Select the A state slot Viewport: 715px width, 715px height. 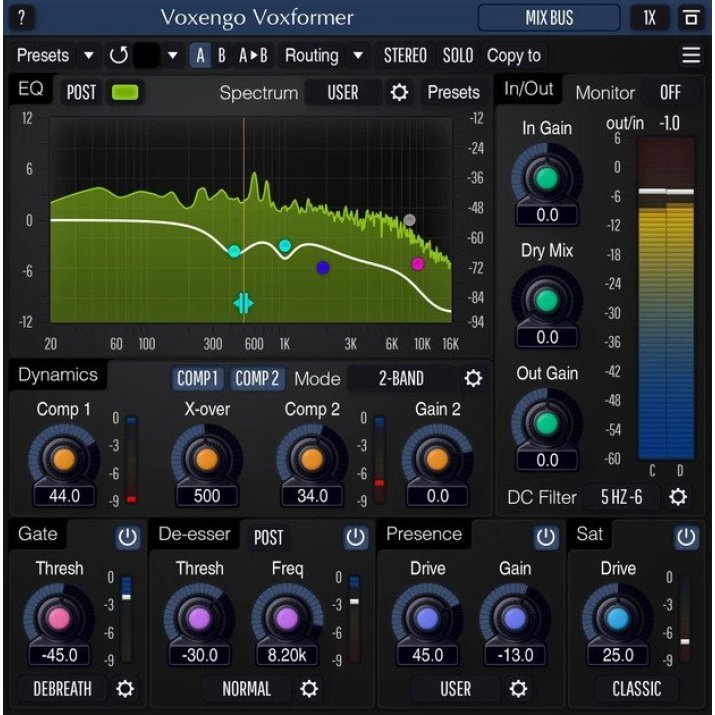[x=200, y=56]
